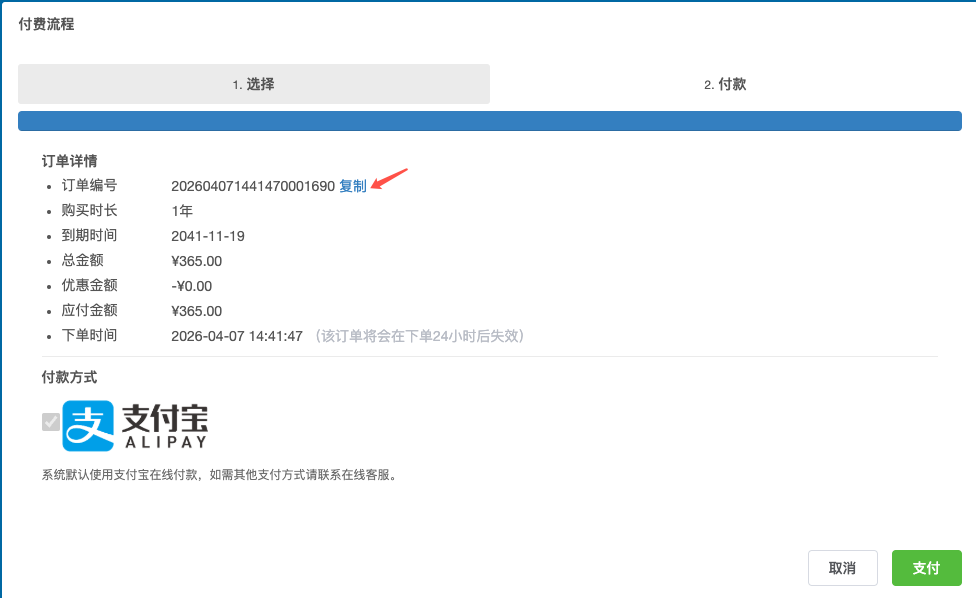Click the 复制 link beside the order number

(353, 186)
